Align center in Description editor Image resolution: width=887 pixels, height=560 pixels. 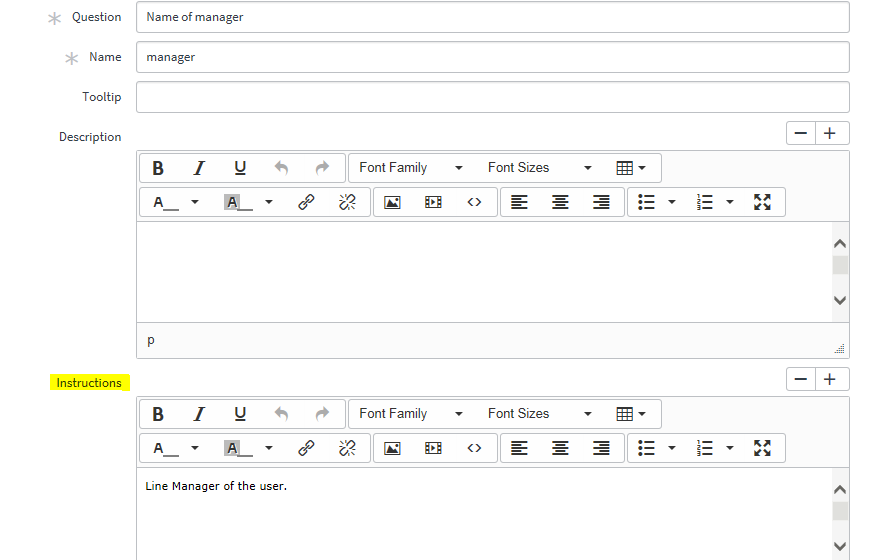(x=560, y=202)
